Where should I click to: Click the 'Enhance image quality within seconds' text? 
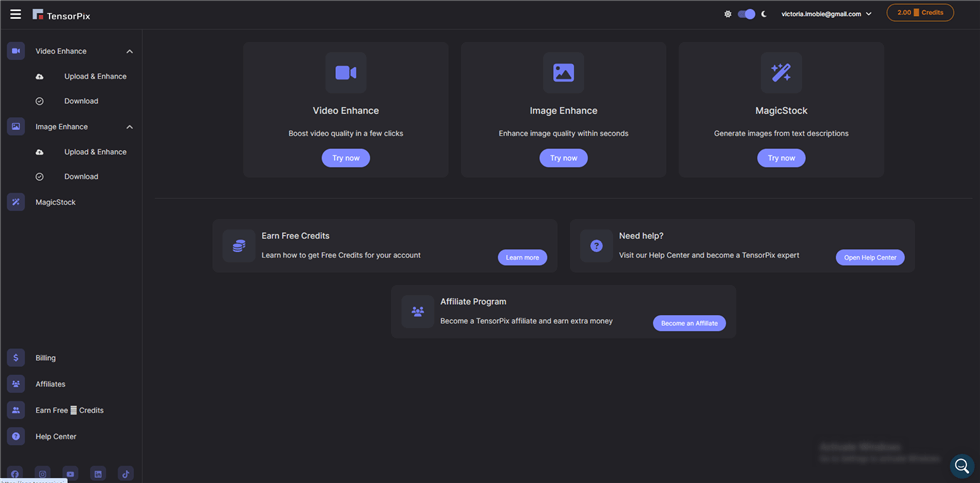[563, 134]
